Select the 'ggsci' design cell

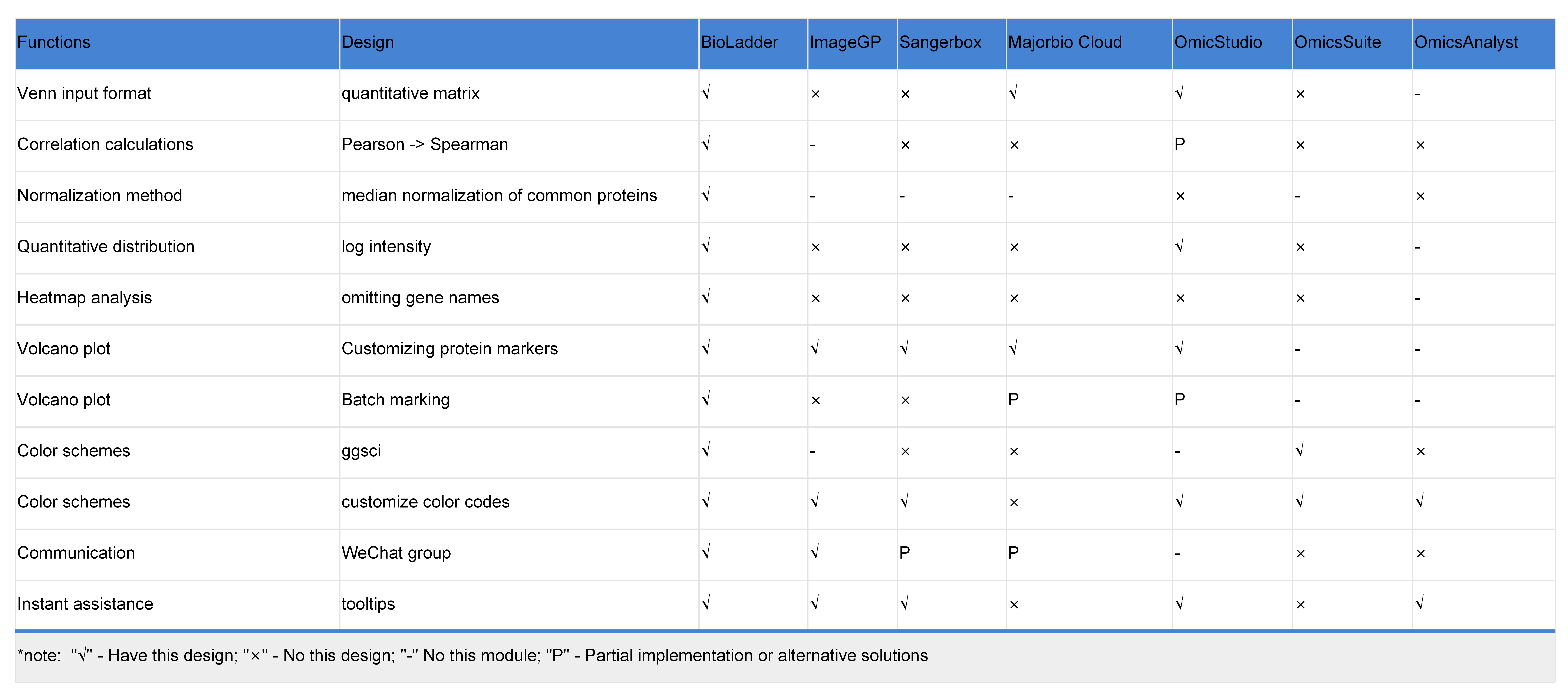(361, 451)
